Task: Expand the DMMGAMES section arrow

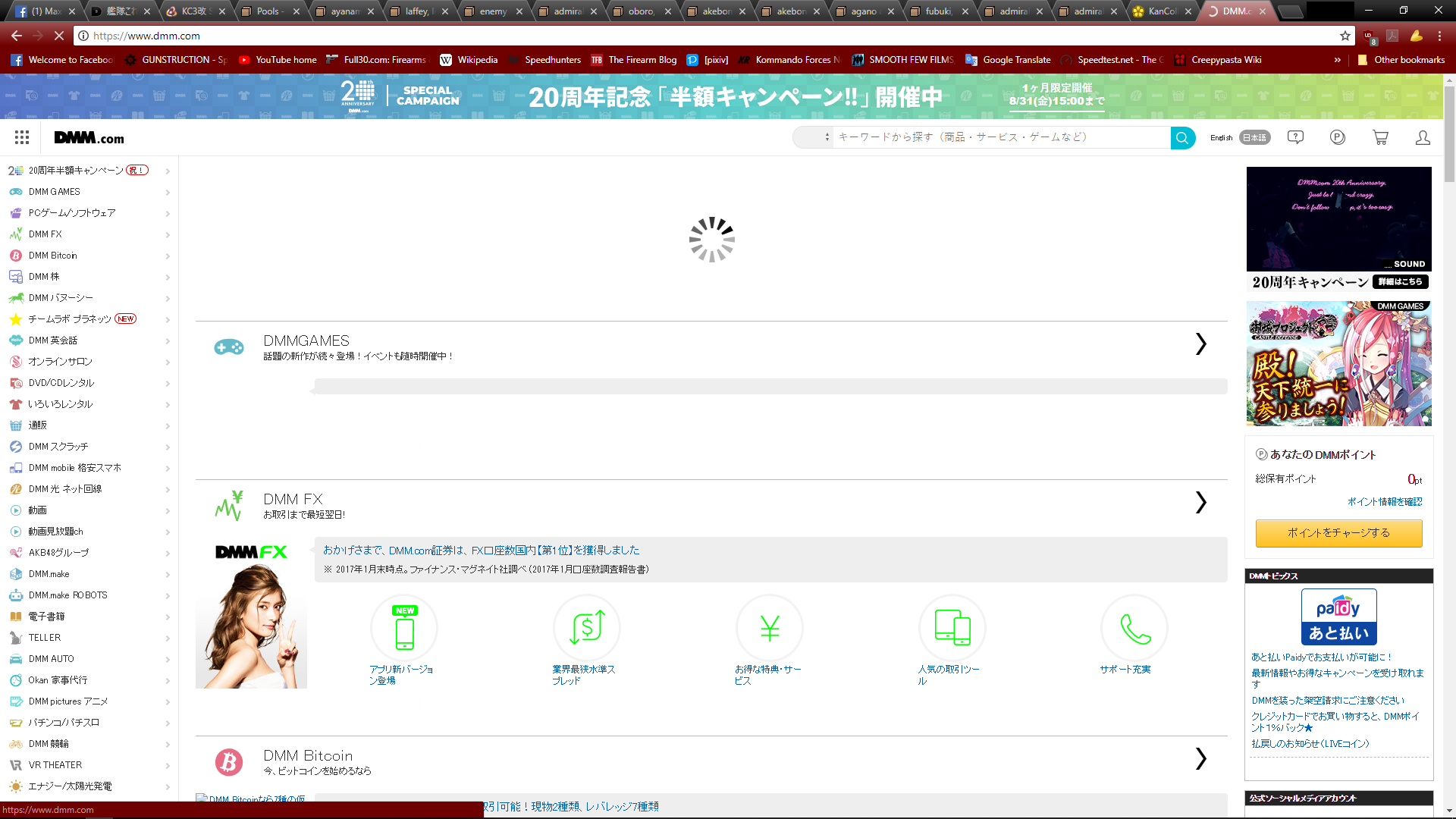Action: click(1200, 344)
